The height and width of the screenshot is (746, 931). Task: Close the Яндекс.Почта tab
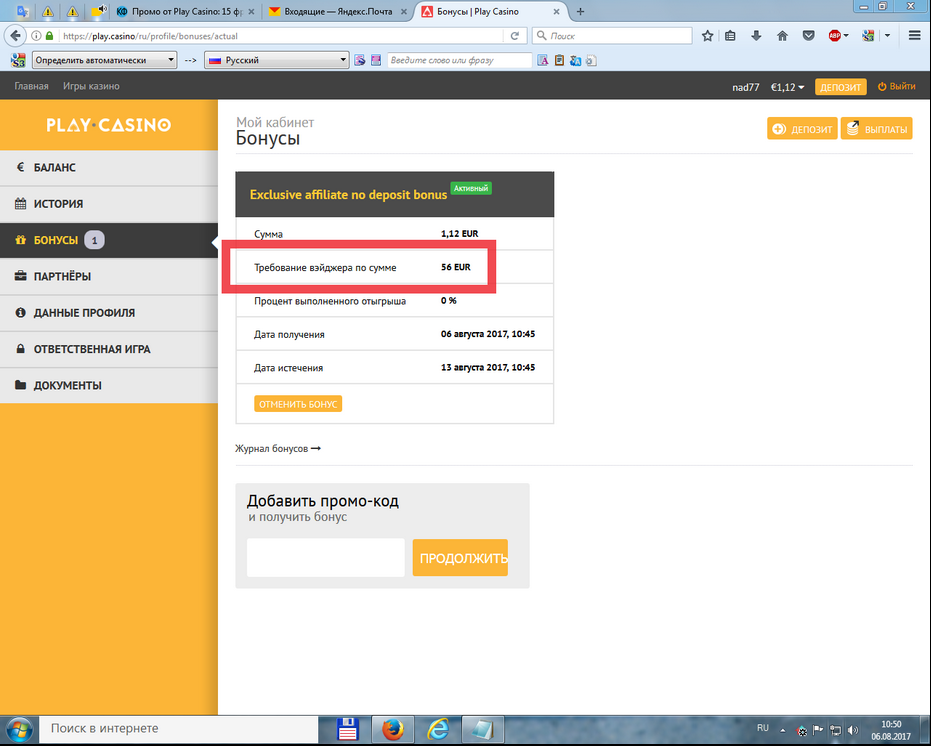(x=404, y=11)
